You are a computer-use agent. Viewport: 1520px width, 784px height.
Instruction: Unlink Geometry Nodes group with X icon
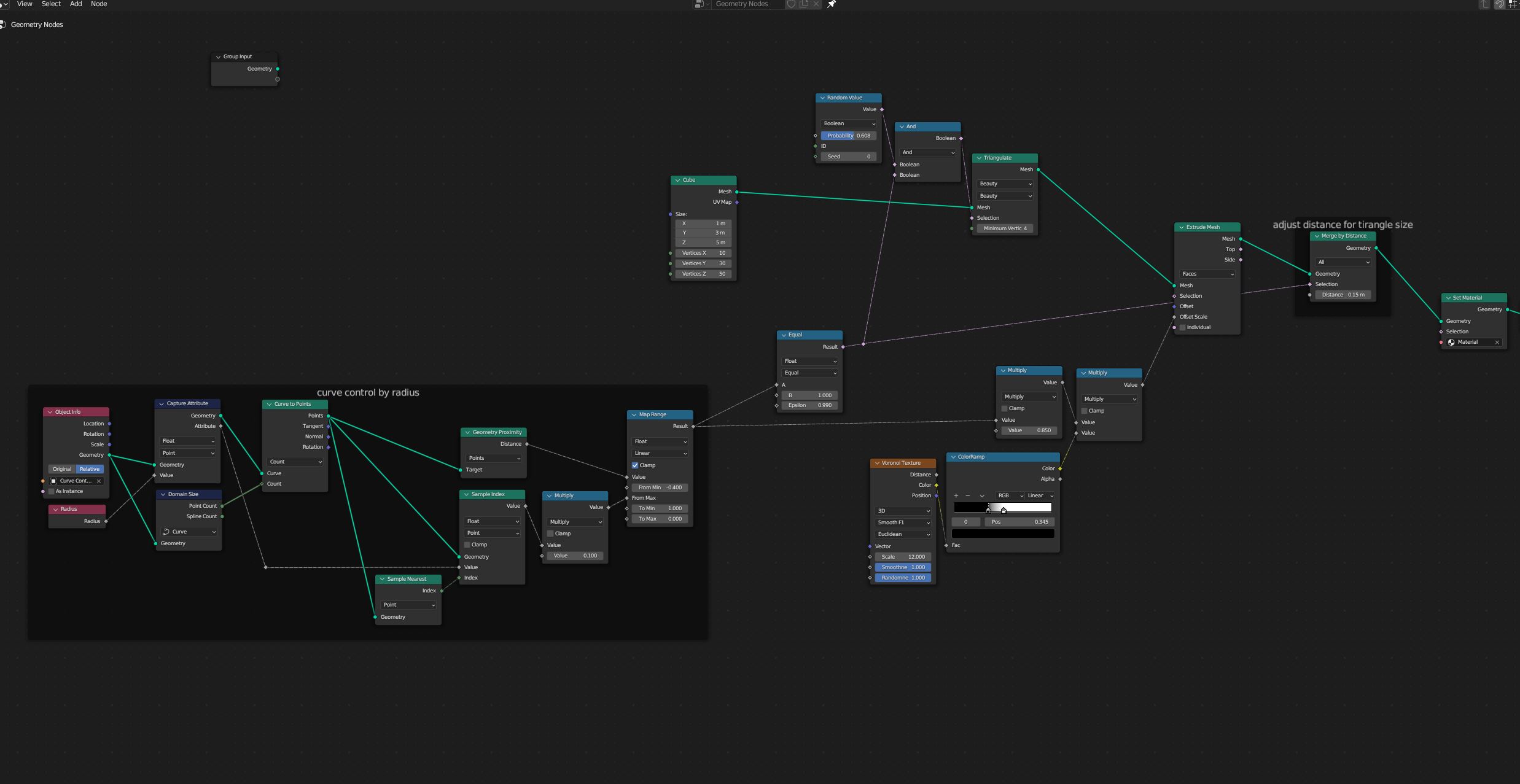[x=816, y=4]
